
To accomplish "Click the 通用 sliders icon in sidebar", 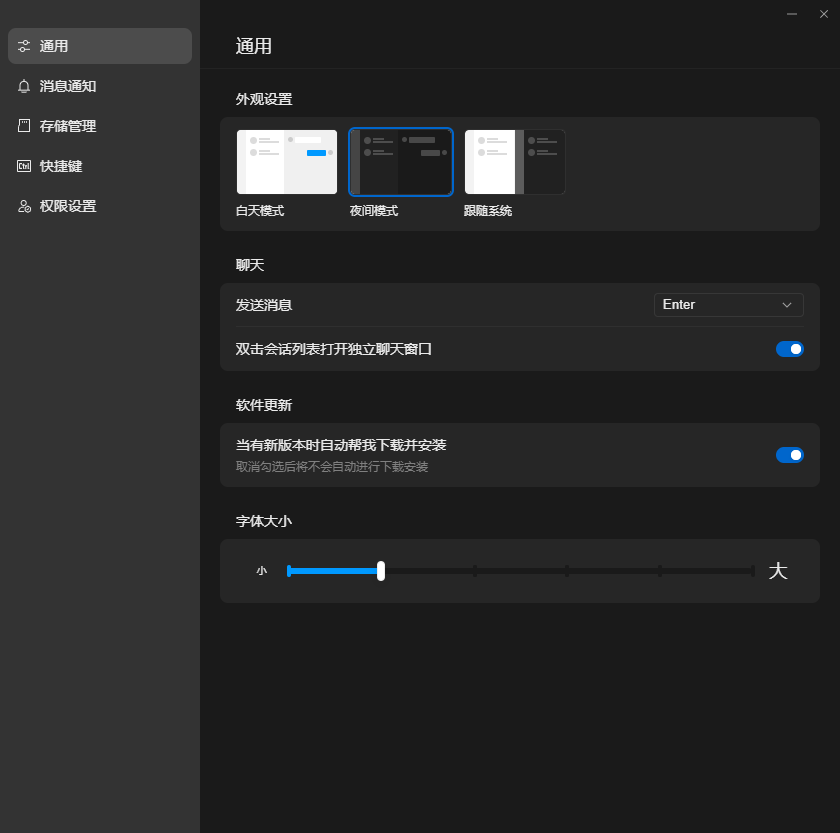I will point(24,46).
